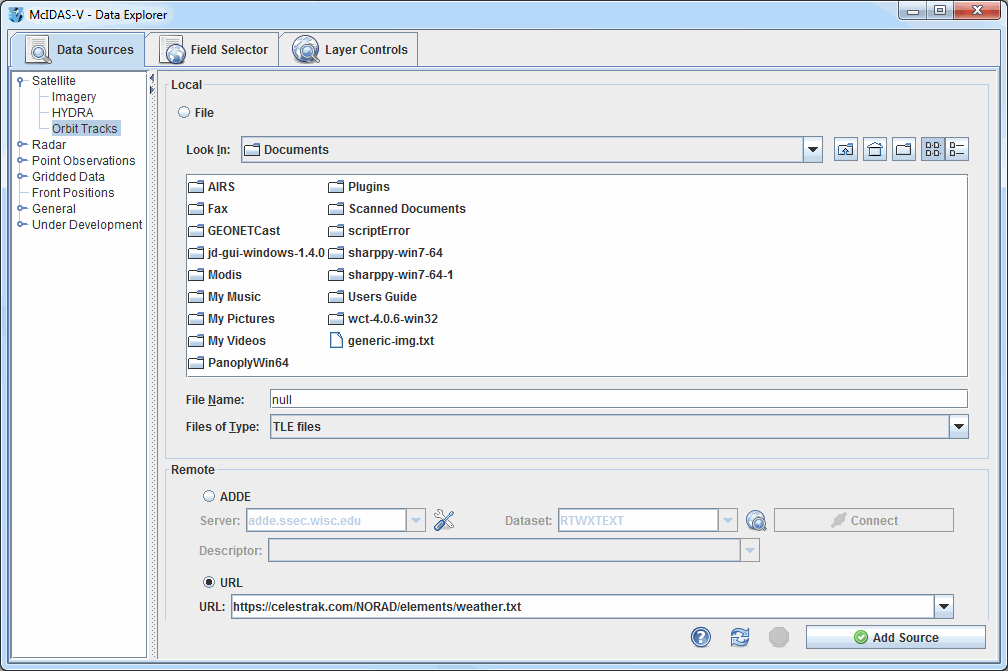
Task: Switch file chooser to Details view
Action: click(x=957, y=150)
